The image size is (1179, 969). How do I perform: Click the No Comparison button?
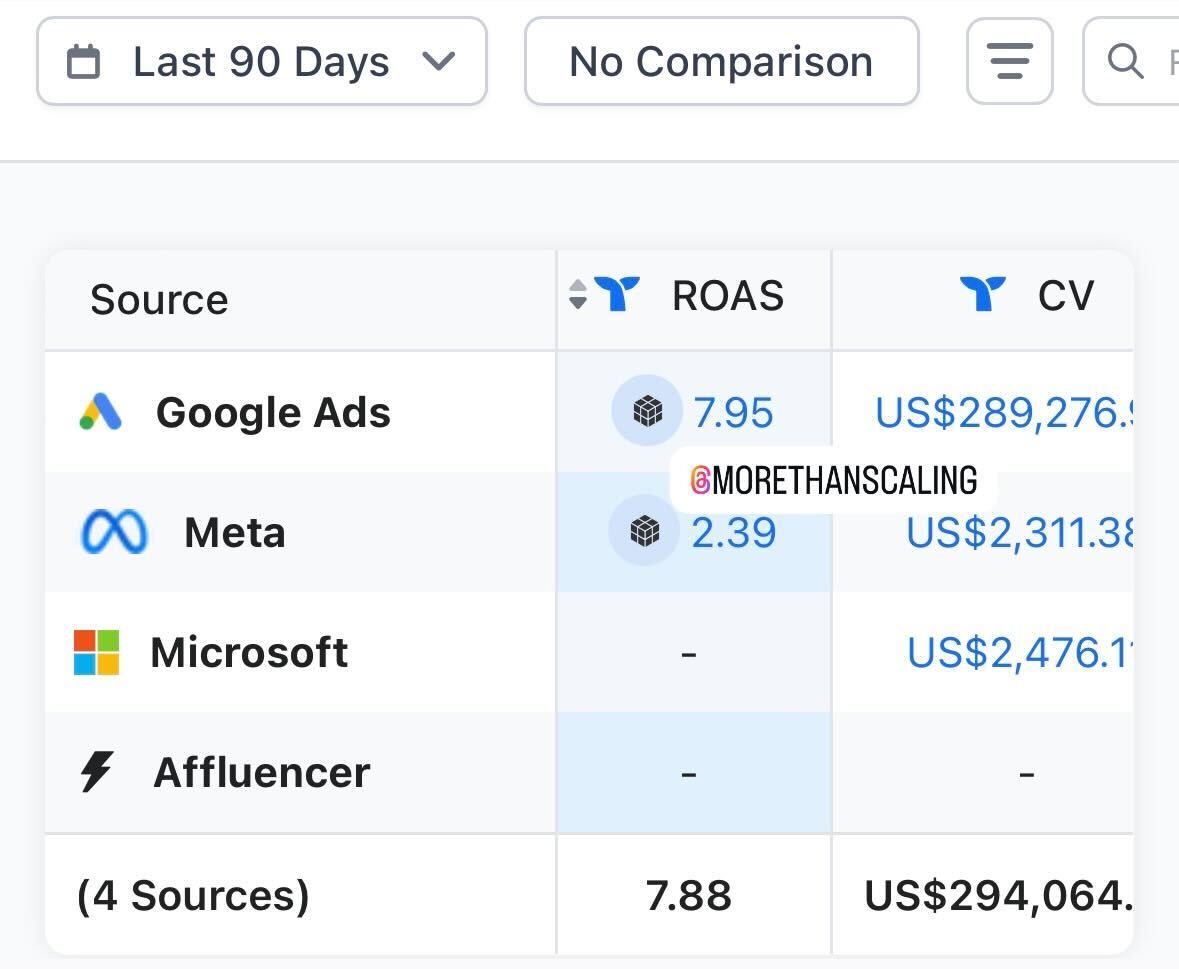(721, 62)
